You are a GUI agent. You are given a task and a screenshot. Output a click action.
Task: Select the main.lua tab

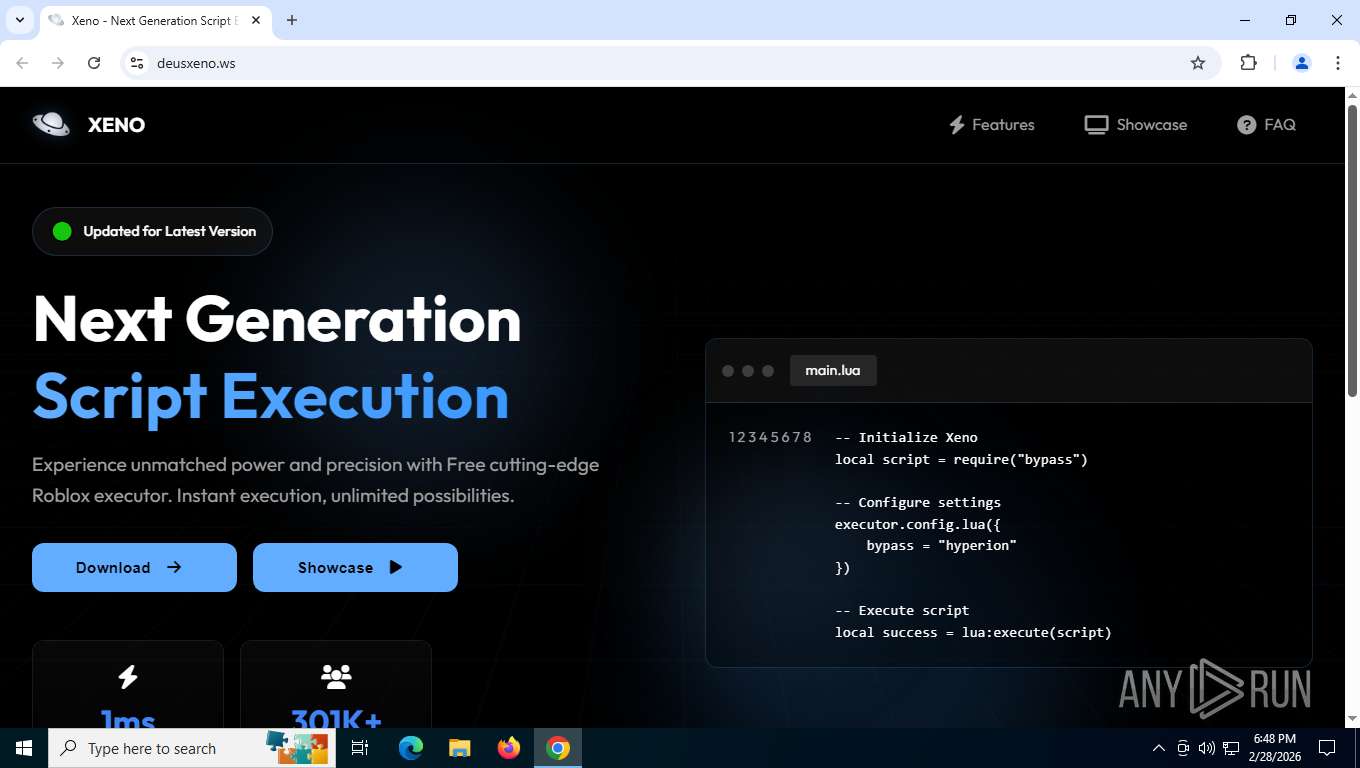(833, 370)
